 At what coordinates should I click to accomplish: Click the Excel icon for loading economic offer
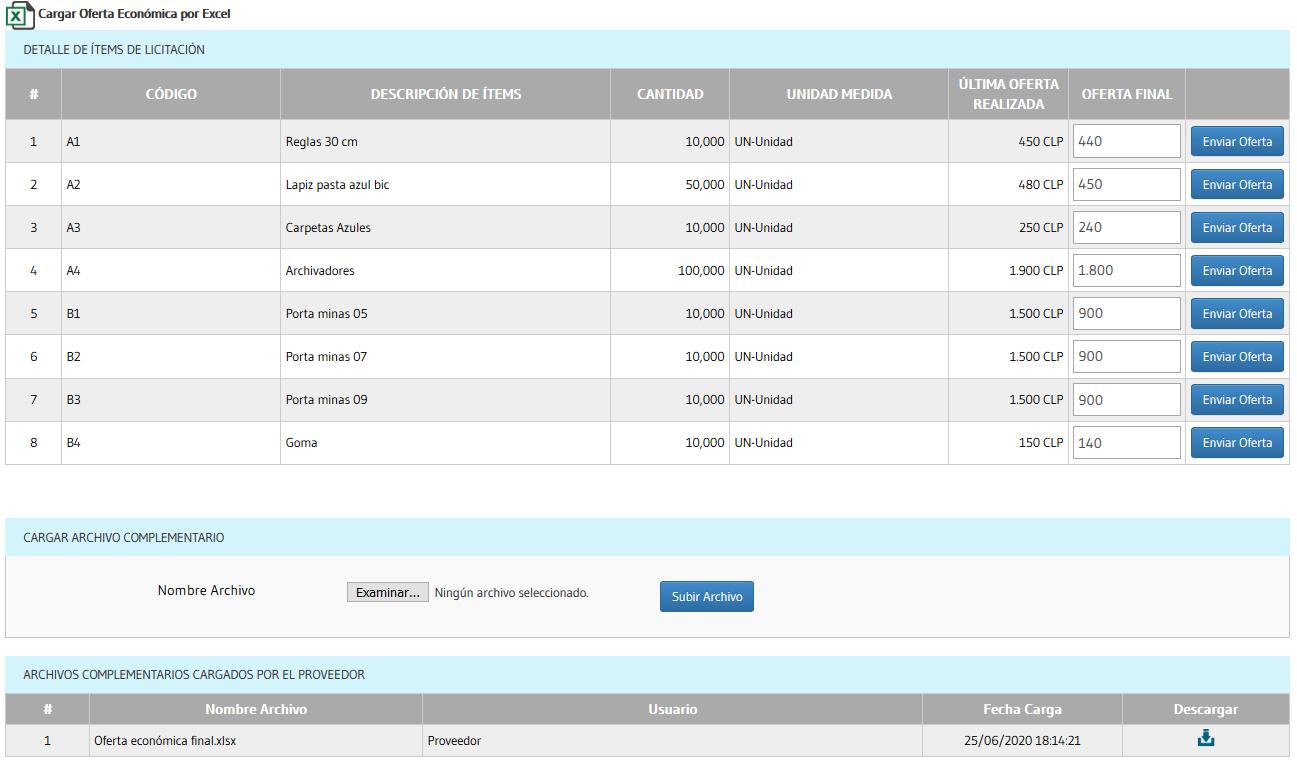pos(20,15)
